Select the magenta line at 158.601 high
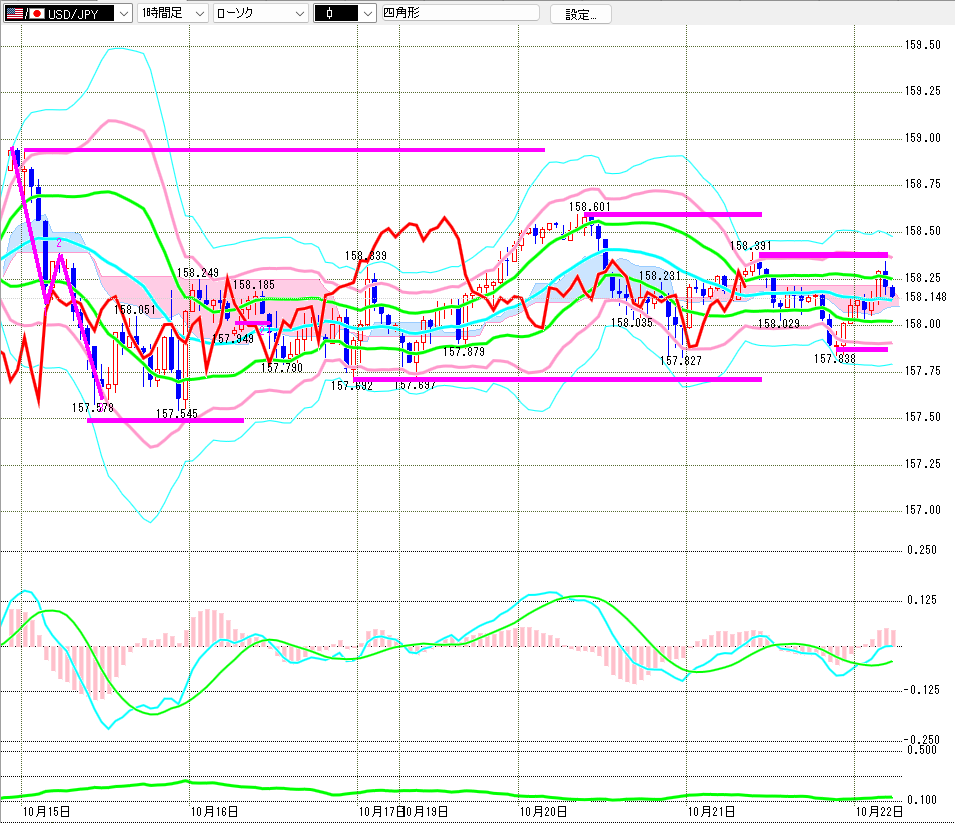Viewport: 955px width, 823px height. pos(672,214)
